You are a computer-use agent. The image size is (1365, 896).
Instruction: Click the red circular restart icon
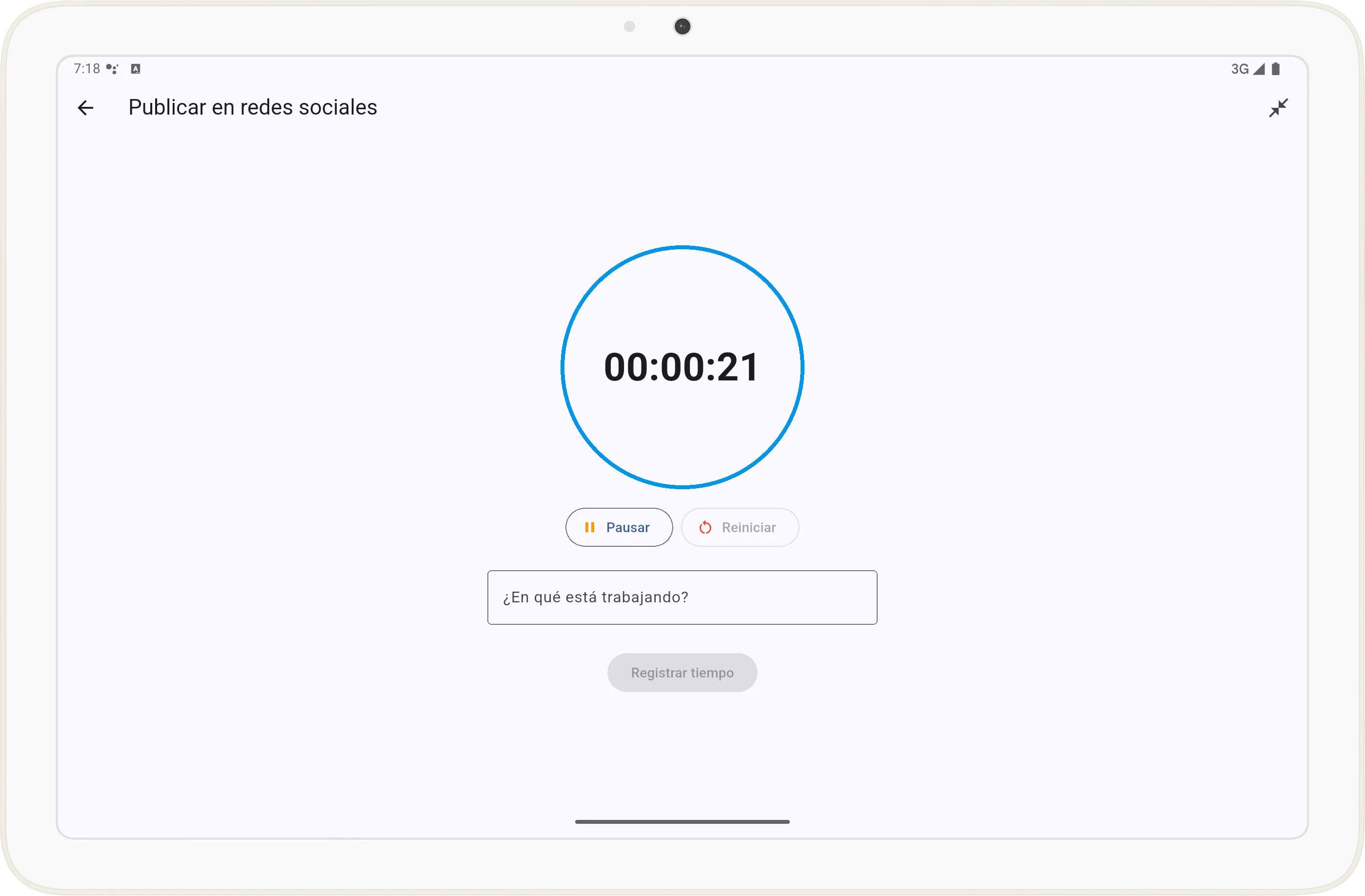coord(705,527)
